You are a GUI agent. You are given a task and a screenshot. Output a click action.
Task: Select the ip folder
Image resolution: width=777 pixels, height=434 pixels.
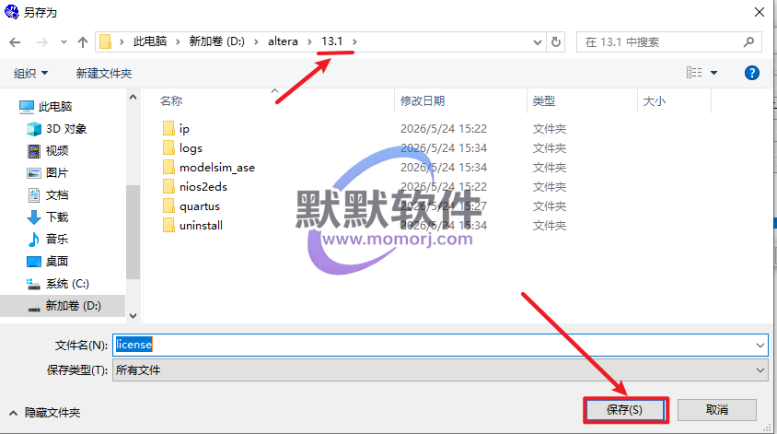[x=184, y=129]
